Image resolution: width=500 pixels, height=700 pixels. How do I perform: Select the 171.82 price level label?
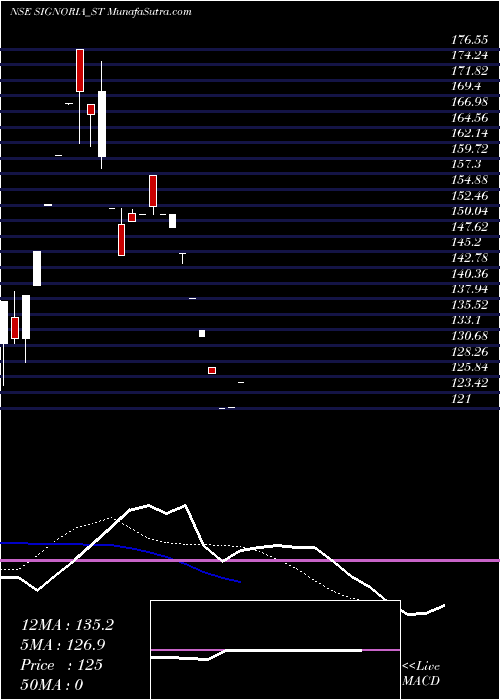point(469,71)
